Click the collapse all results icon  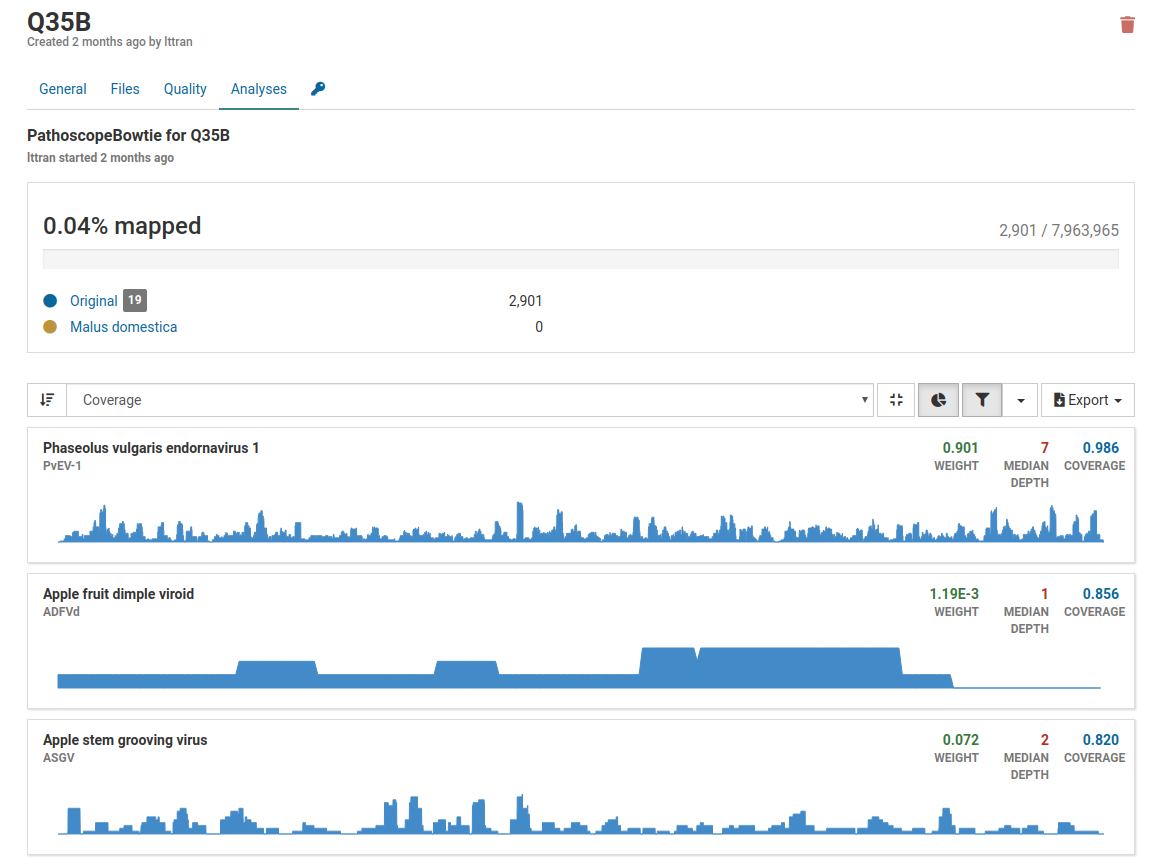point(896,400)
